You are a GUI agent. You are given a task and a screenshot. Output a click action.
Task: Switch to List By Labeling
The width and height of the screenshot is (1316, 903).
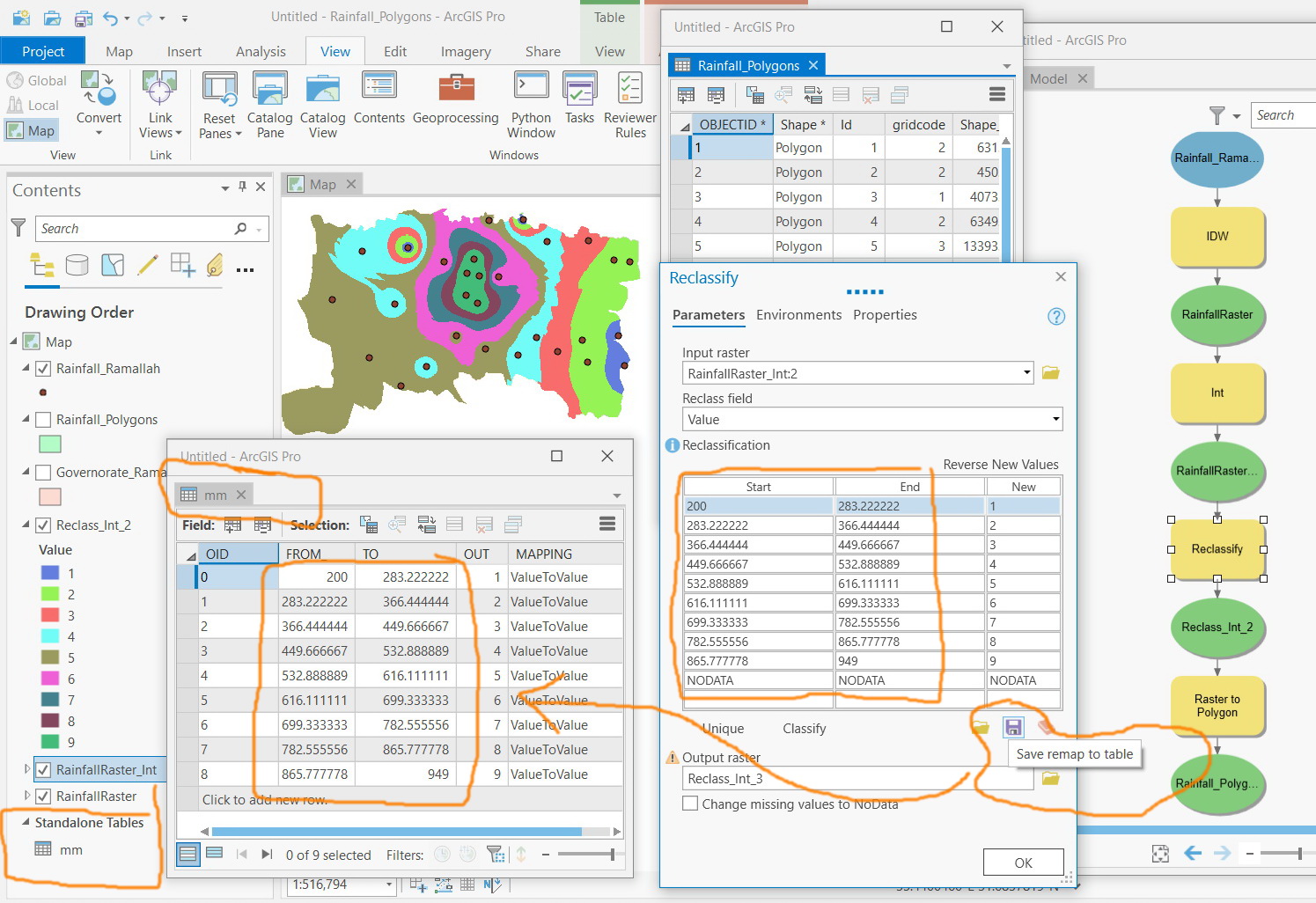tap(215, 265)
